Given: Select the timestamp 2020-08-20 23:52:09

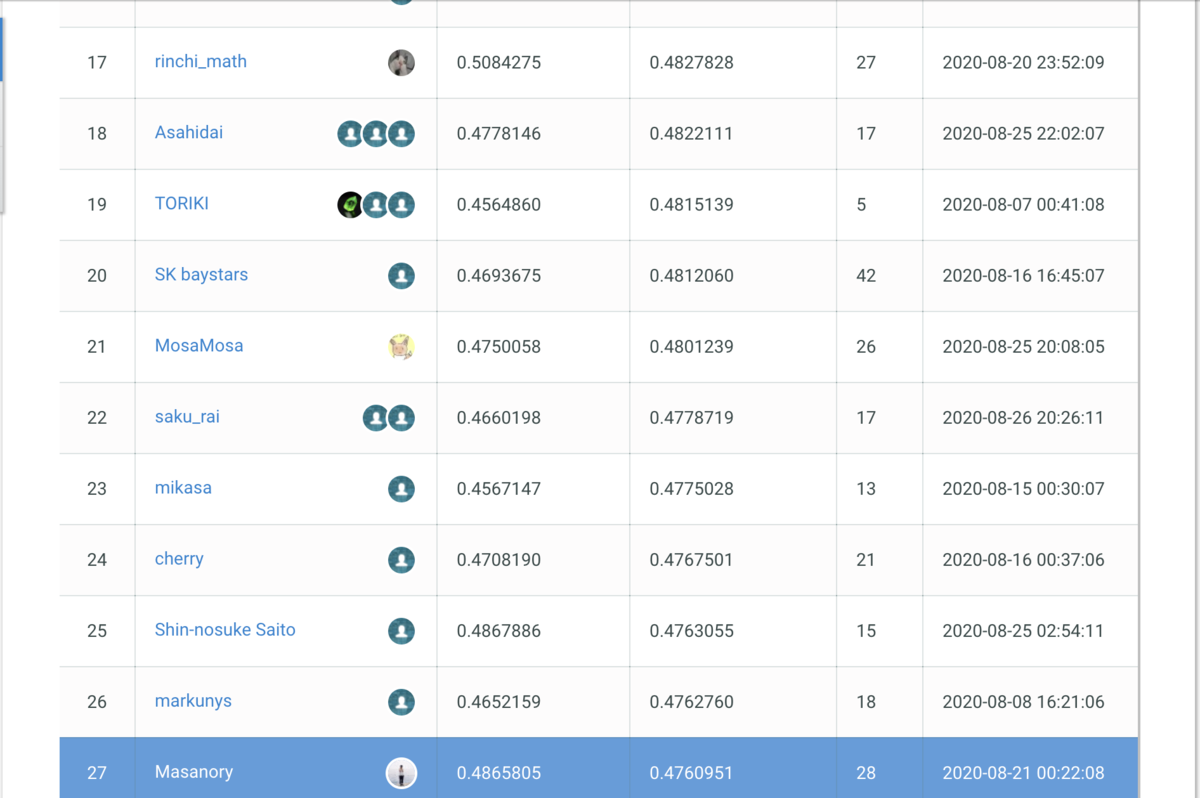Looking at the screenshot, I should tap(1023, 62).
